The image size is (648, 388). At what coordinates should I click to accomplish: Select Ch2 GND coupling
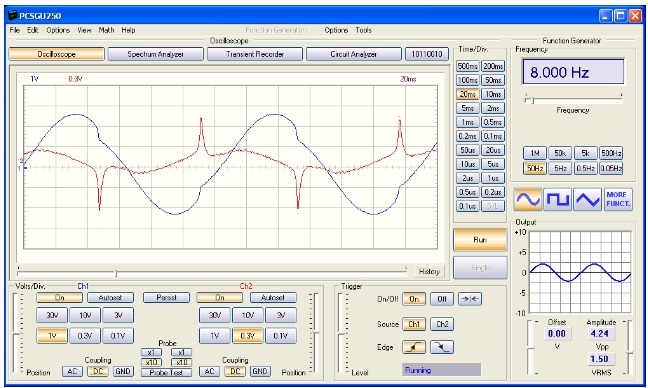tap(260, 371)
